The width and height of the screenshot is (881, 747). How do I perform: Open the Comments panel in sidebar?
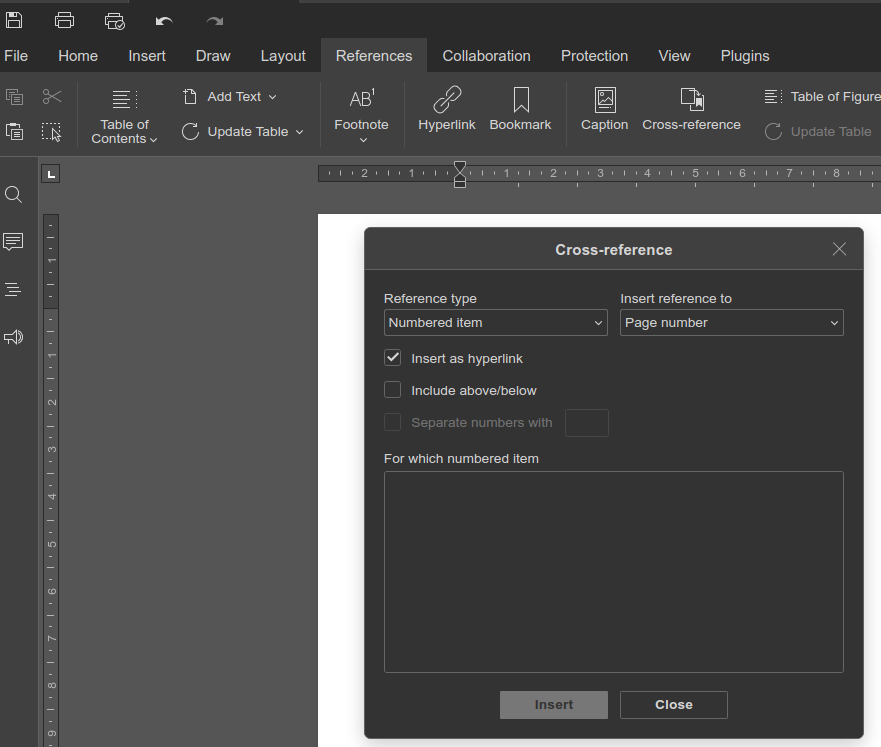[x=13, y=242]
